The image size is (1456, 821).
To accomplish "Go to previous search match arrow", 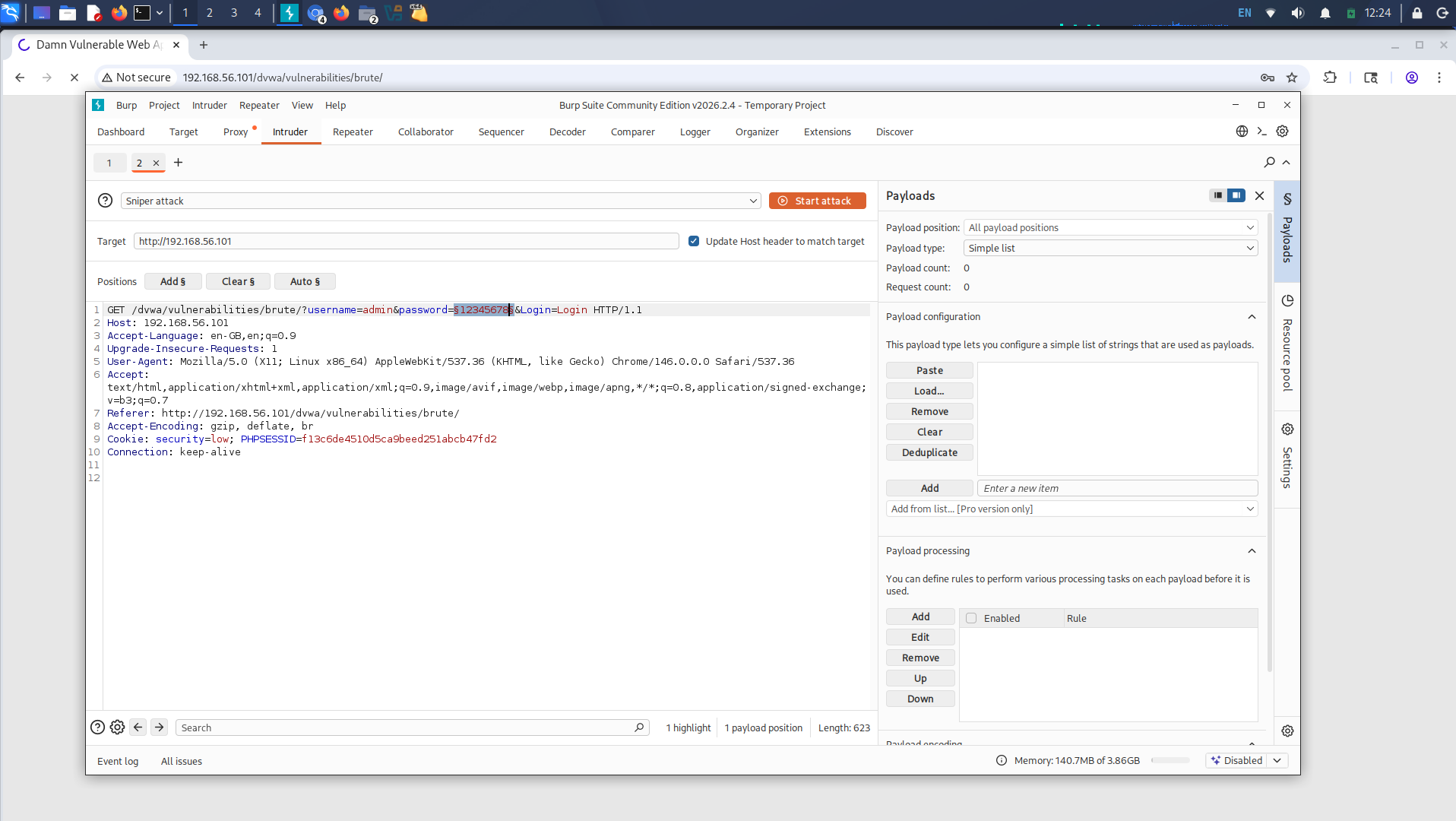I will point(138,727).
